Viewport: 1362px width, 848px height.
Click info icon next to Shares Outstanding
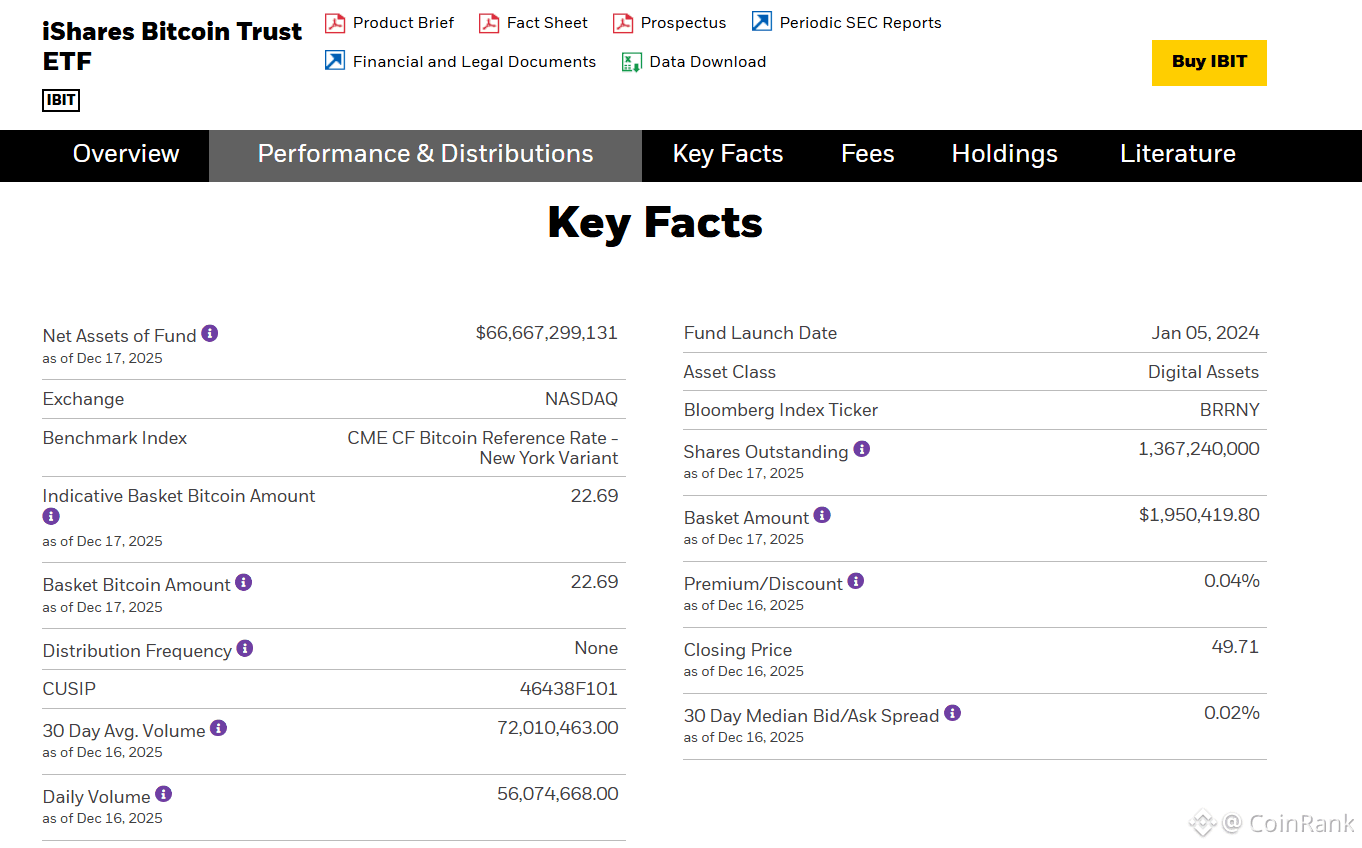862,449
